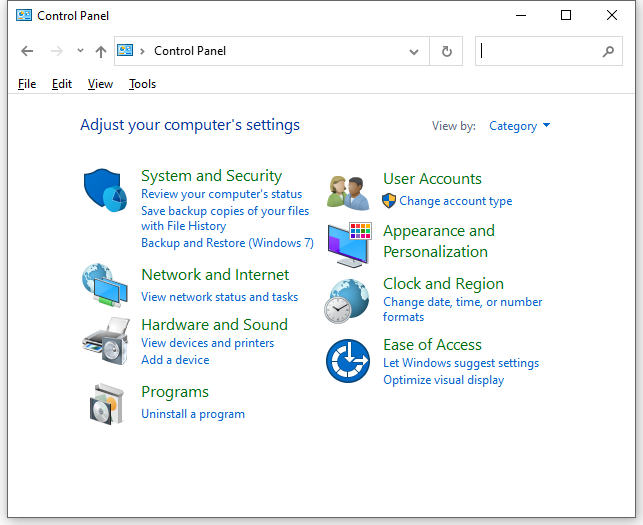This screenshot has height=525, width=643.
Task: Click View devices and printers
Action: point(207,343)
